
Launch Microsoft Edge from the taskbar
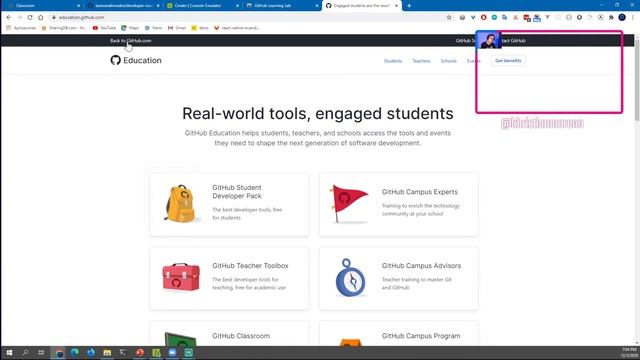pos(74,352)
